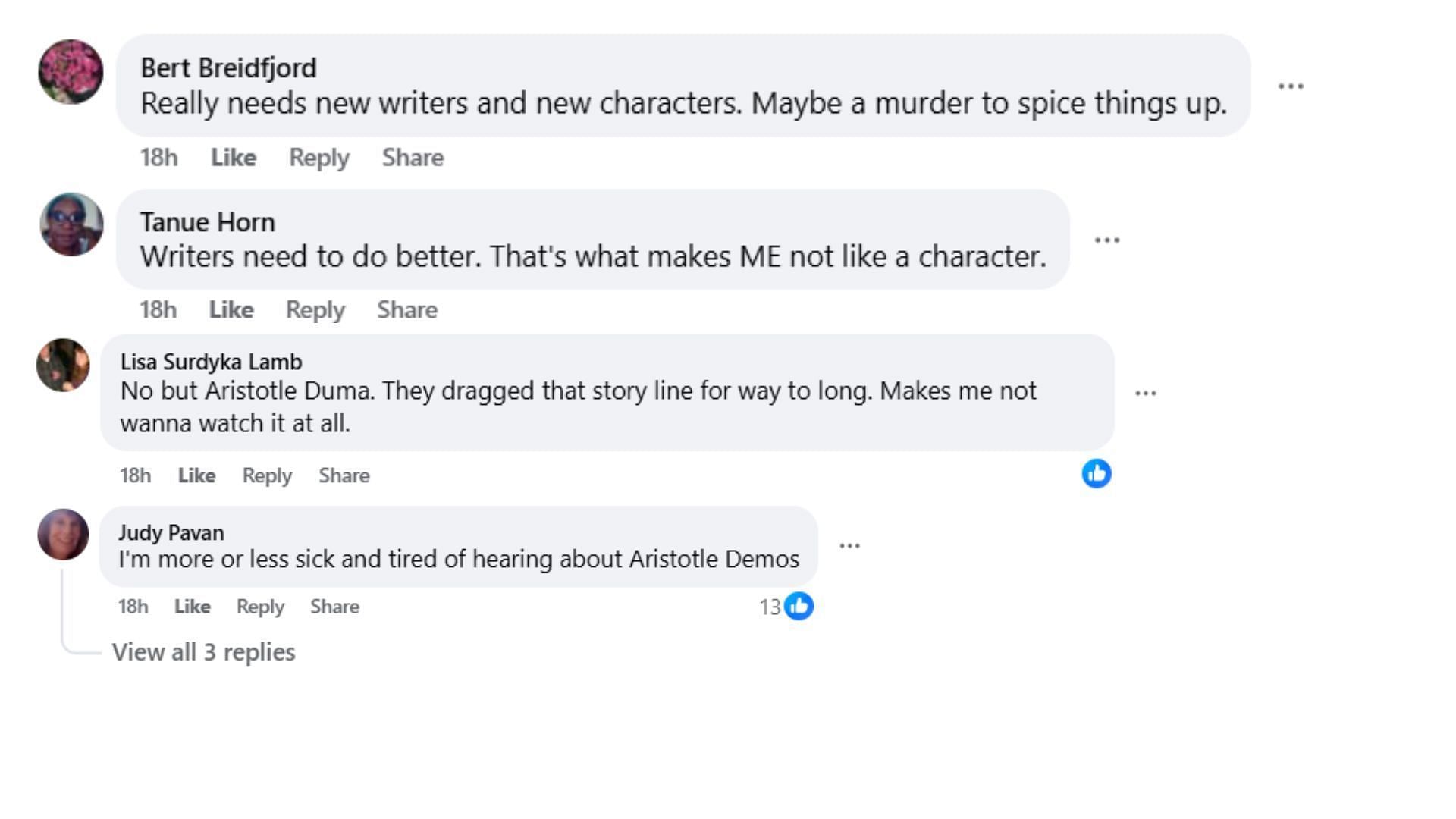Open more options for Lisa Surdyka Lamb's comment
Screen dimensions: 1456x819
pos(1145,393)
